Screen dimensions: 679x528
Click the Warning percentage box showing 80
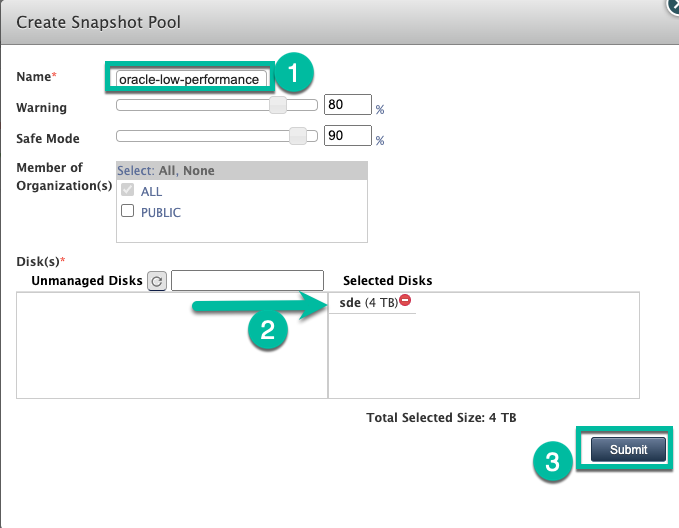point(347,106)
